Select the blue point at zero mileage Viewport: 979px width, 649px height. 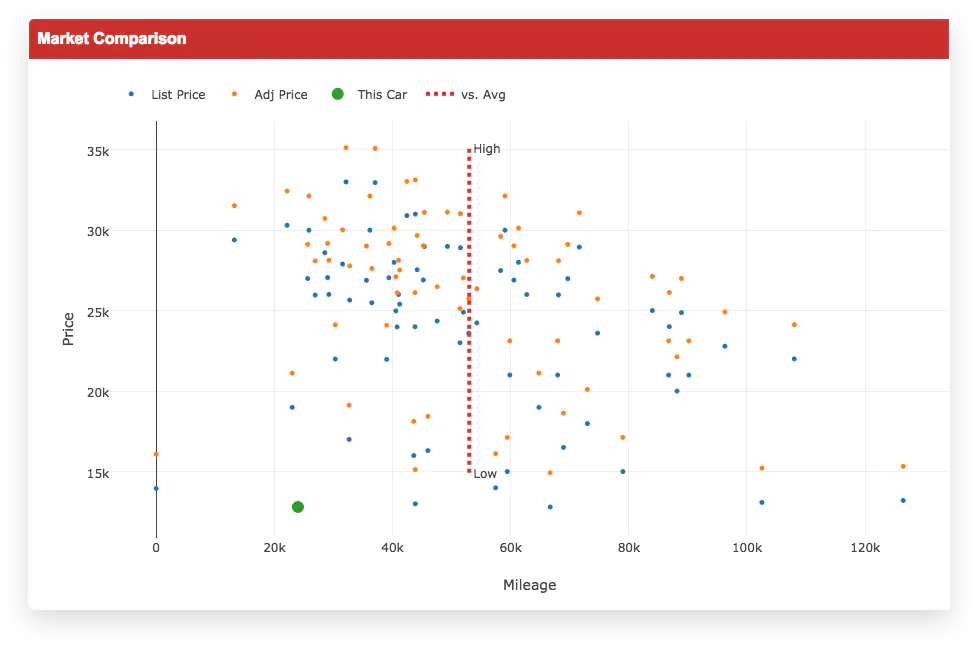pyautogui.click(x=156, y=488)
